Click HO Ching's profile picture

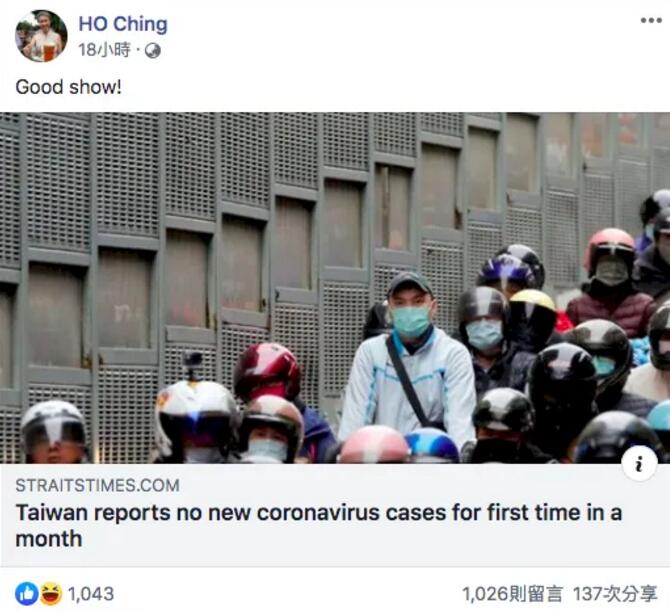[41, 36]
